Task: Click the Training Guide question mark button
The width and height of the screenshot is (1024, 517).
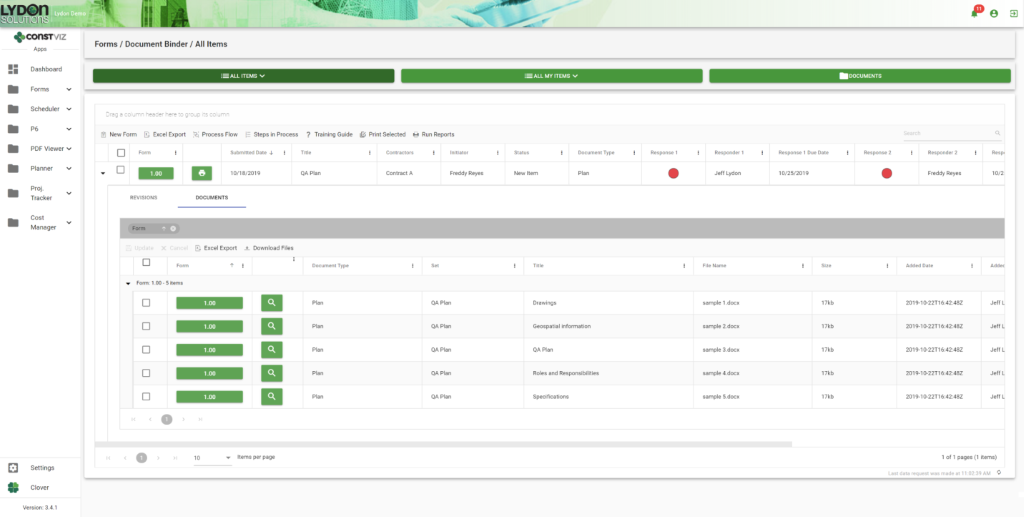Action: tap(329, 134)
